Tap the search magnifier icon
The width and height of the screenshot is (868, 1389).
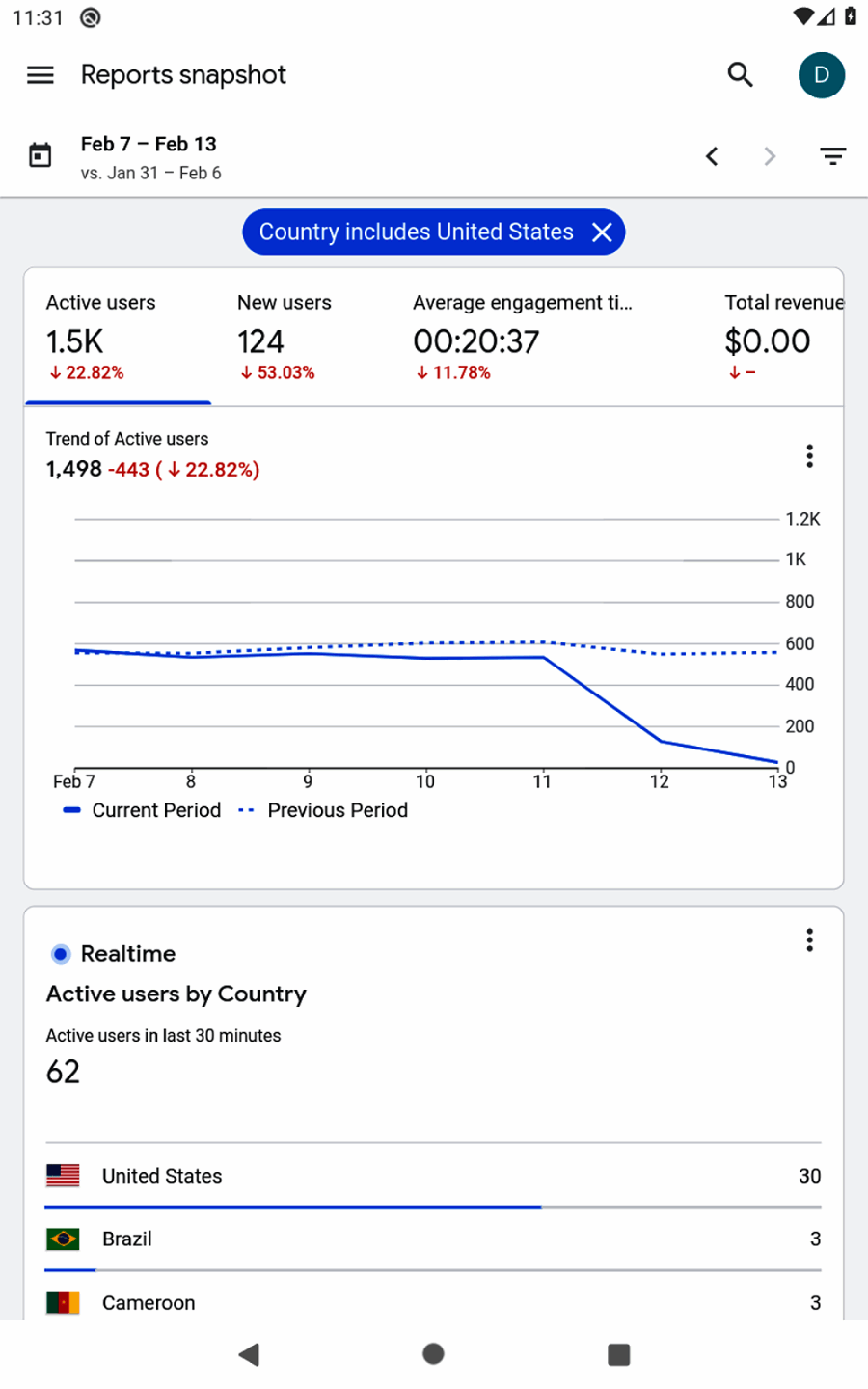(740, 75)
